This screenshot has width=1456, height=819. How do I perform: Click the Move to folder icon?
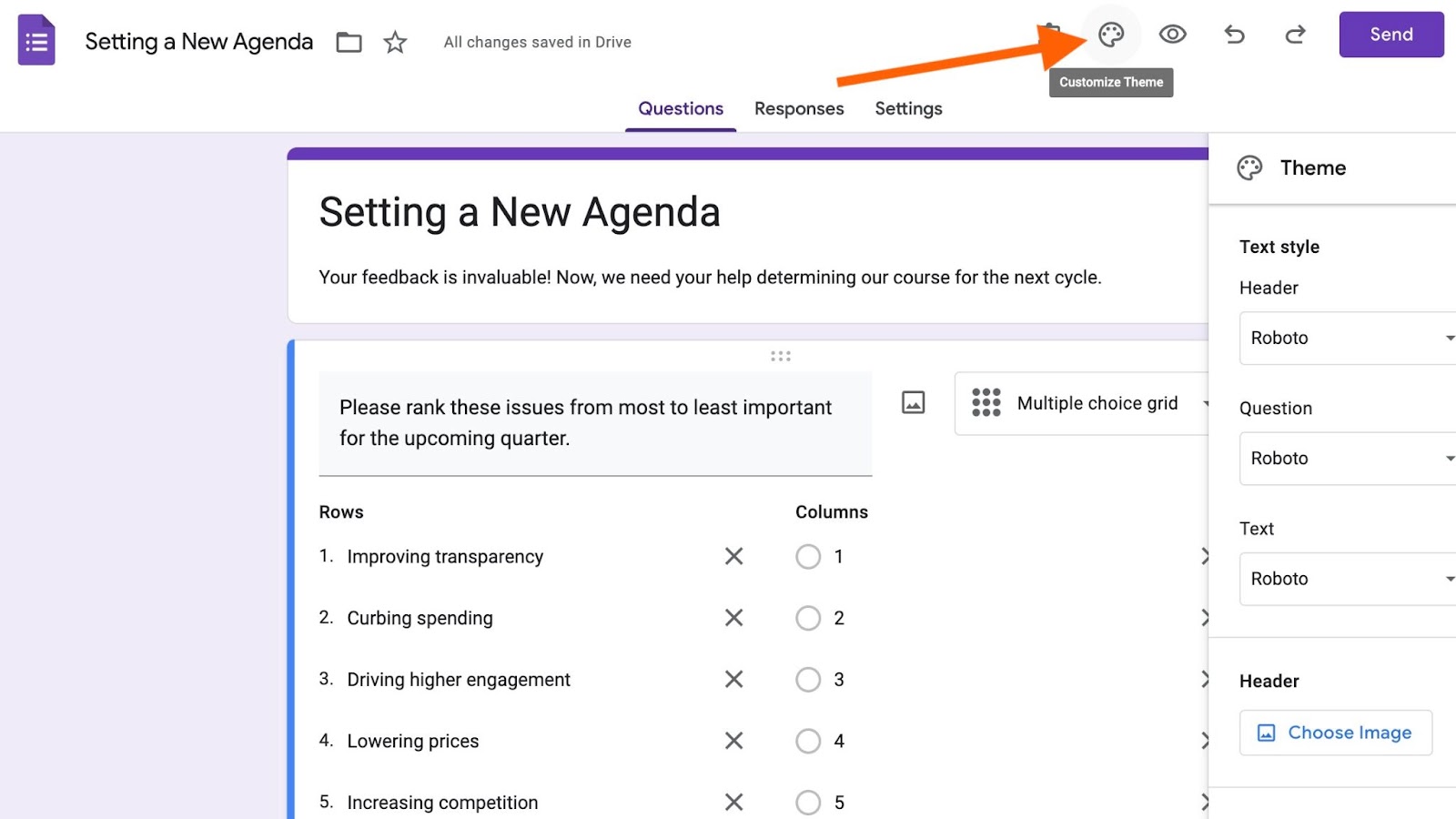click(x=349, y=42)
